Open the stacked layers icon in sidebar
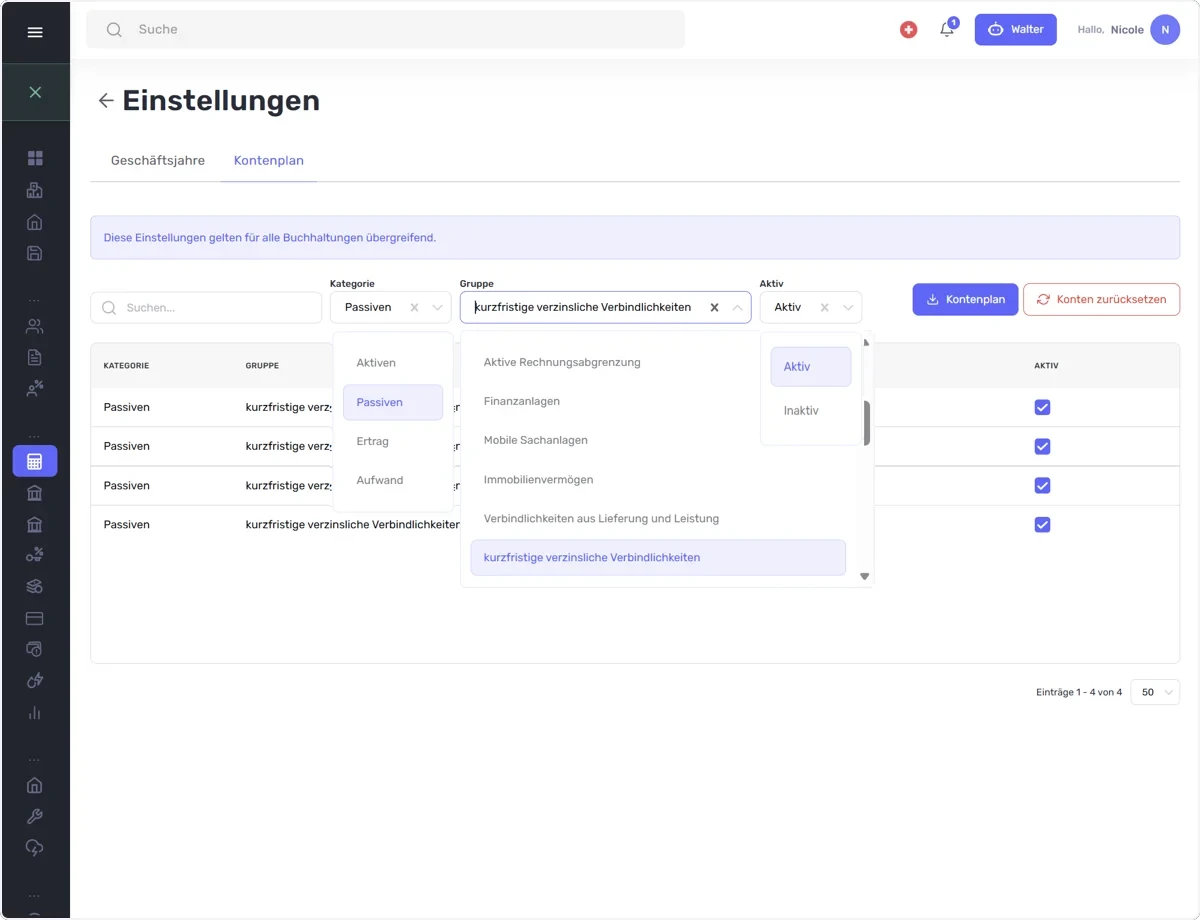 click(x=35, y=586)
